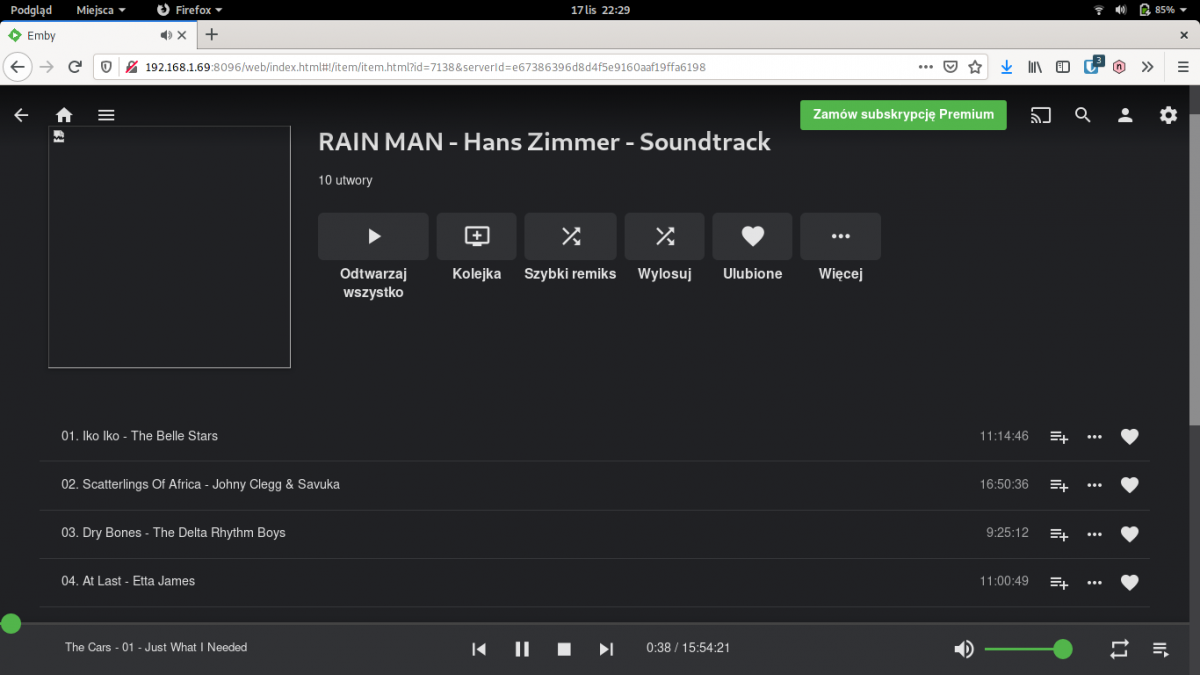Open a new tab with plus button
This screenshot has height=675, width=1200.
tap(211, 35)
